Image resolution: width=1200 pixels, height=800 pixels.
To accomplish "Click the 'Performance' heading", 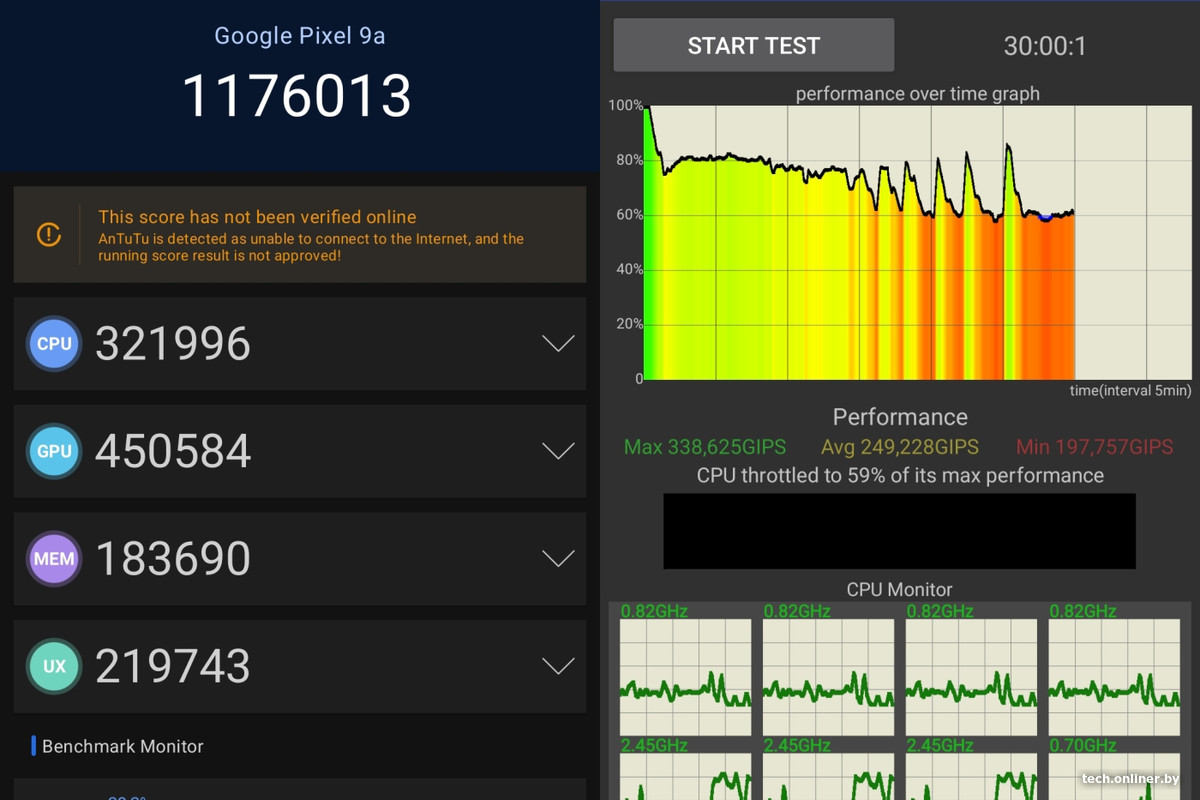I will click(x=900, y=417).
